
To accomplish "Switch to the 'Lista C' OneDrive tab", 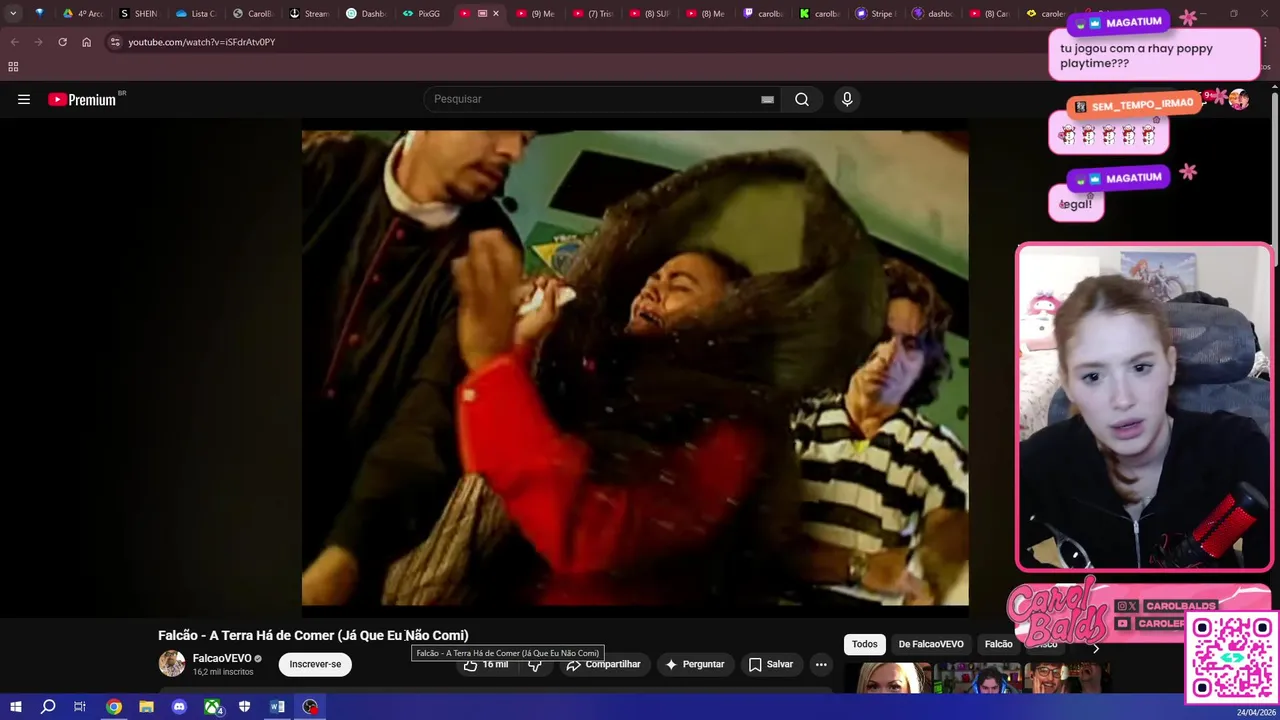I will (x=195, y=14).
